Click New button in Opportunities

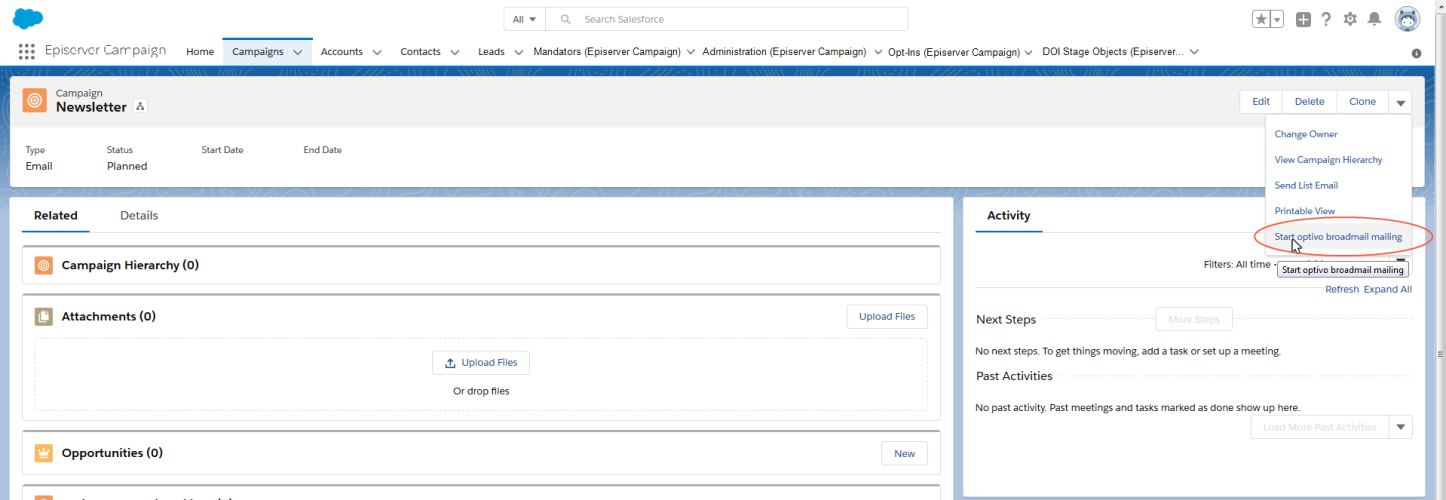pyautogui.click(x=904, y=453)
